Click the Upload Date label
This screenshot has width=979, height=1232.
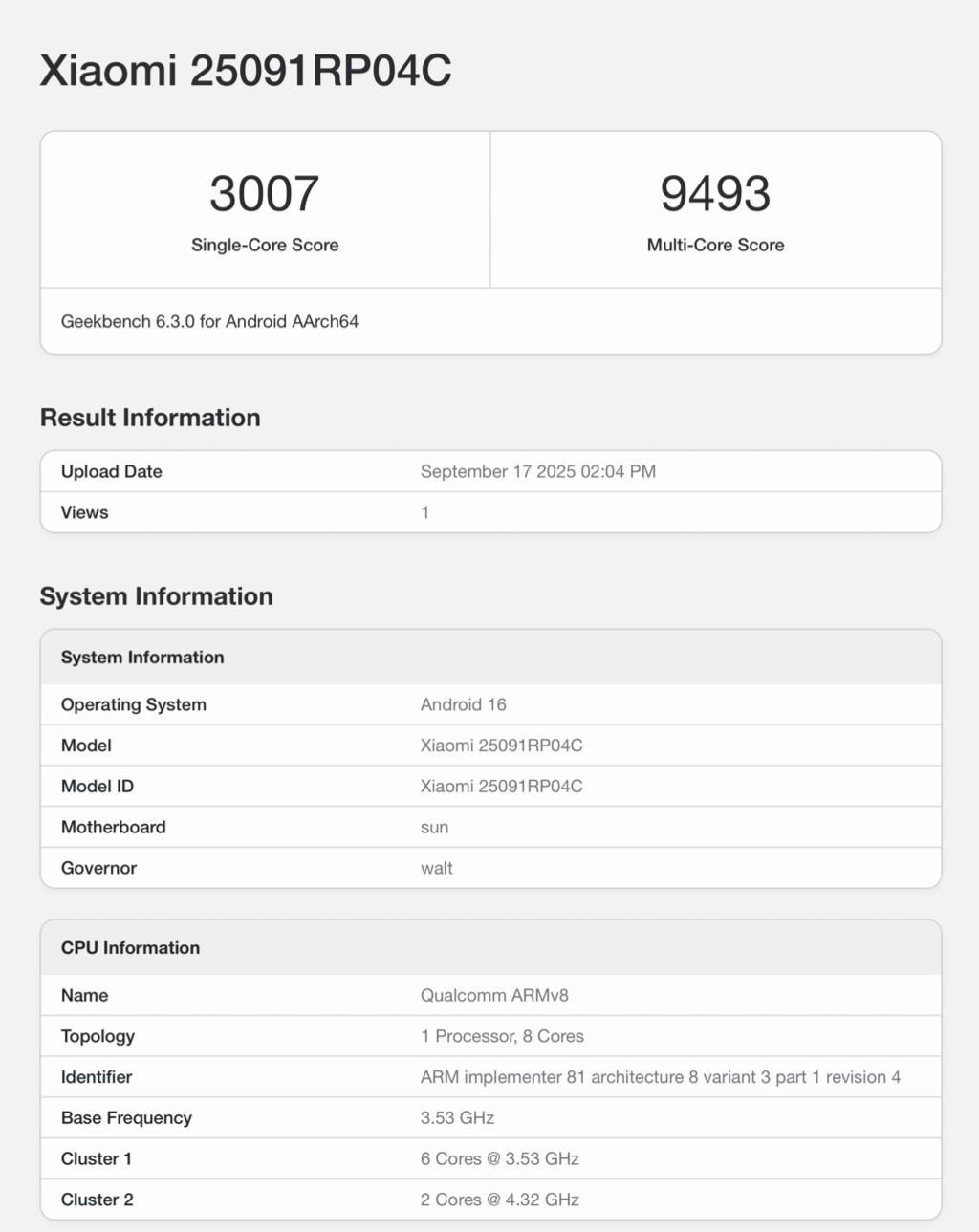pos(112,471)
